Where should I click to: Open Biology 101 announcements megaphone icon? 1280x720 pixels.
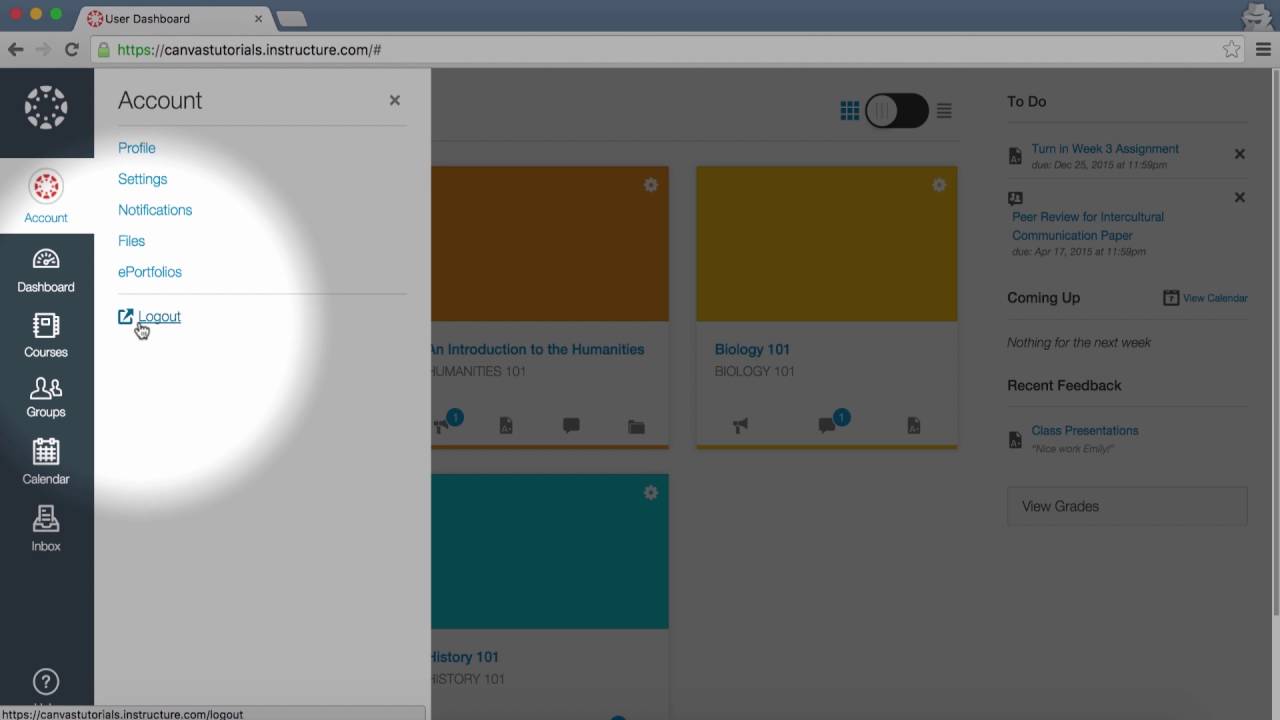tap(740, 425)
